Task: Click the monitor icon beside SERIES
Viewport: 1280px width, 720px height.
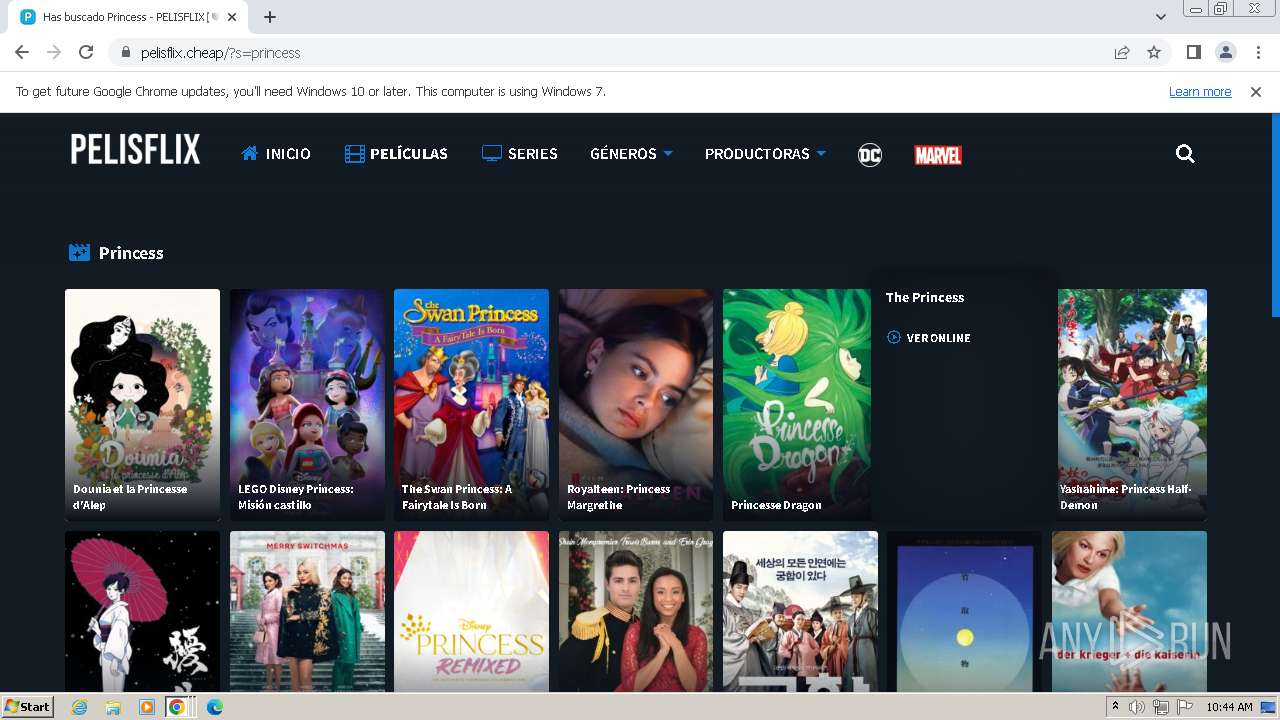Action: pos(491,154)
